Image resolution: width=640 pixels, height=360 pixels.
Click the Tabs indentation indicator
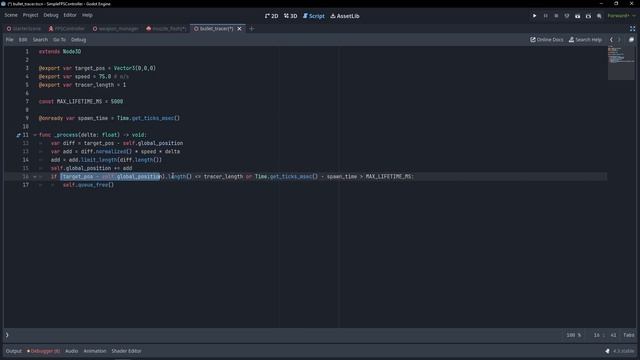tap(629, 335)
